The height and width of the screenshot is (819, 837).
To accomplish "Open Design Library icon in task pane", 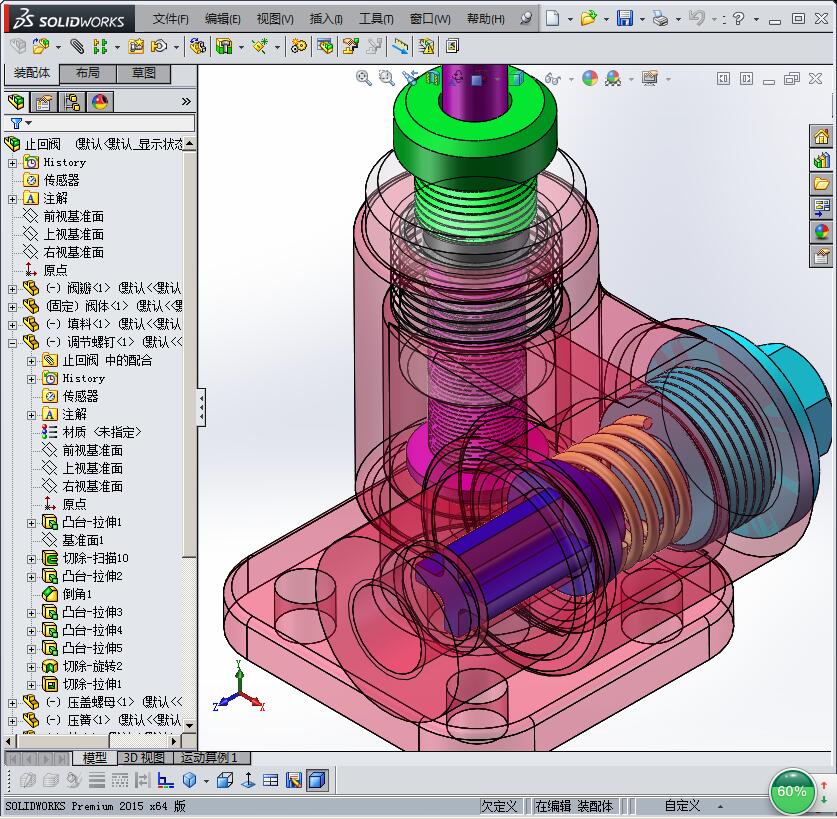I will [822, 160].
